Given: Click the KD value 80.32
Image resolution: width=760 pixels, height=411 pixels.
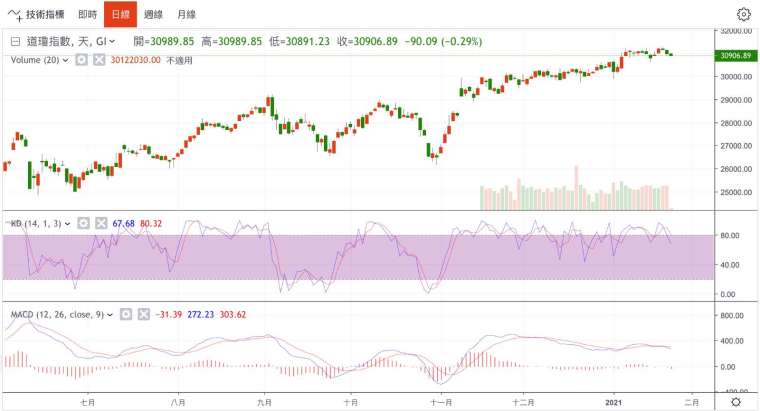Looking at the screenshot, I should click(151, 223).
